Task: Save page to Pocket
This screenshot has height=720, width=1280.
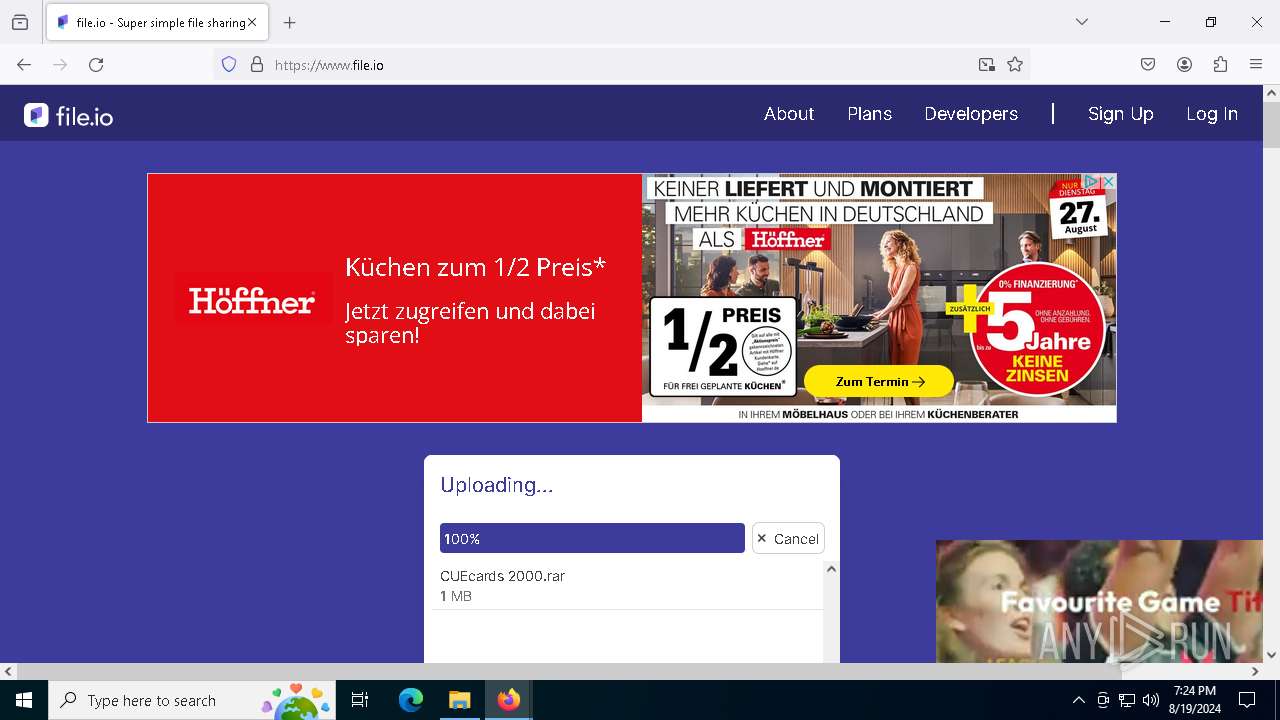Action: click(1148, 65)
